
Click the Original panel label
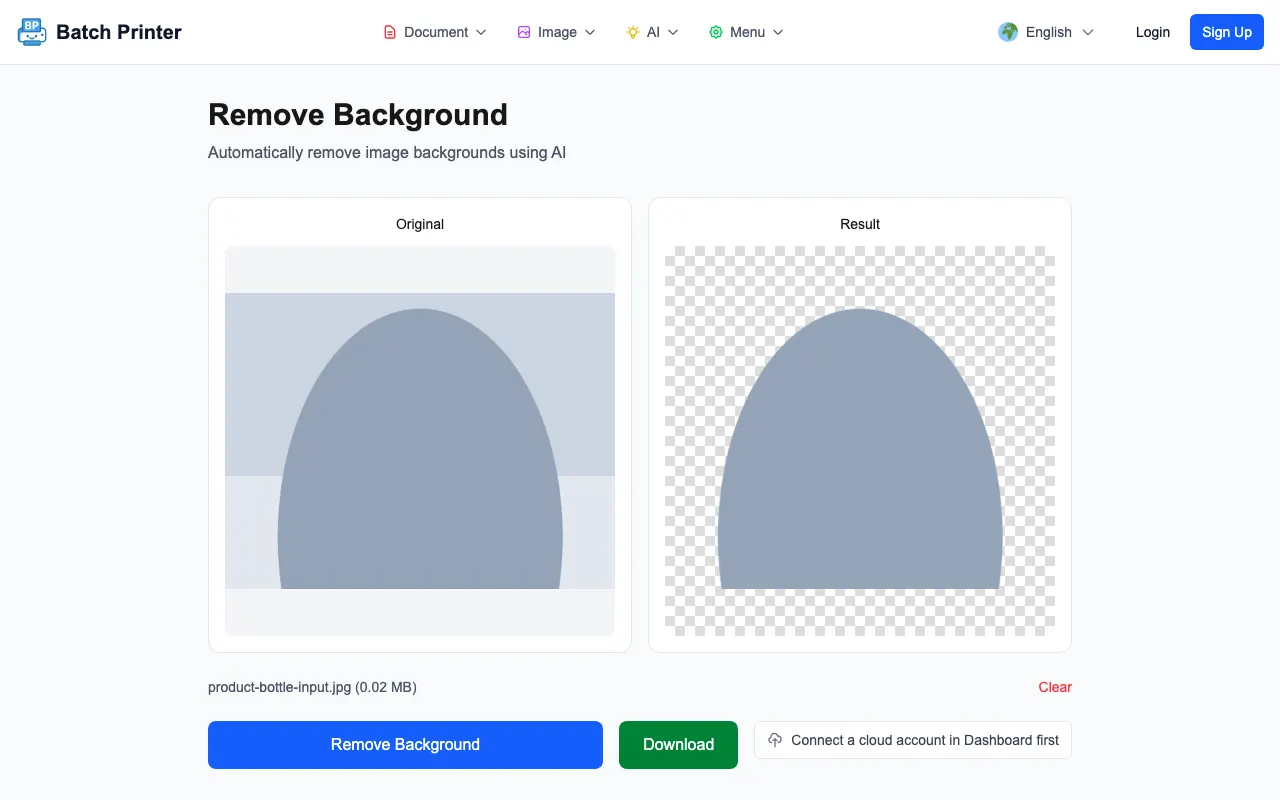click(x=420, y=224)
